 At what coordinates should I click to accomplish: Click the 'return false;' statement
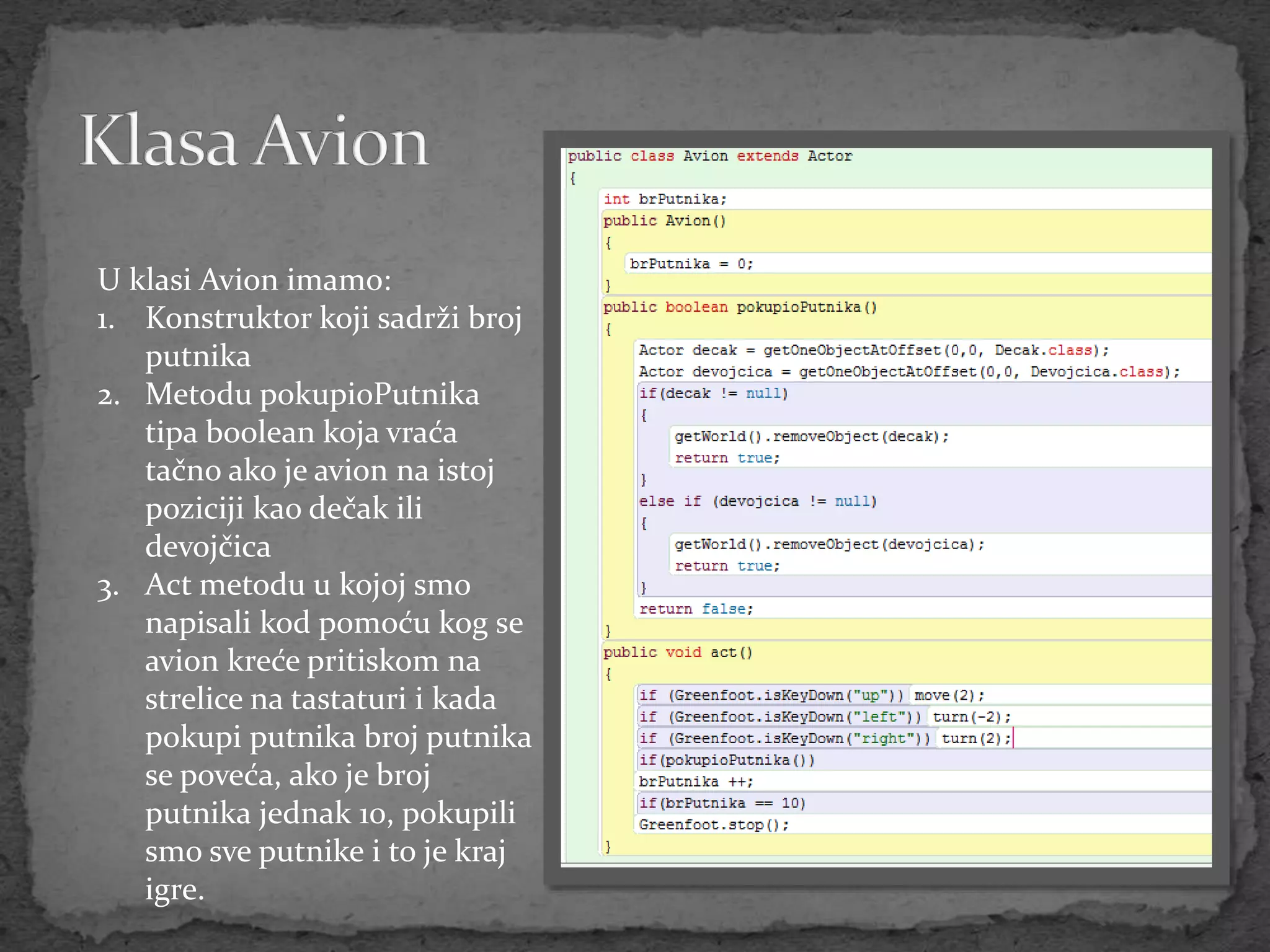coord(696,609)
